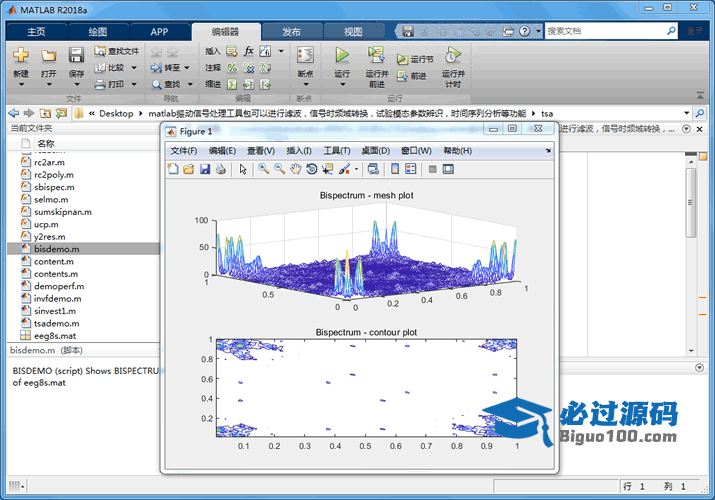Open Figure 1 File (文件) menu
715x500 pixels.
coord(184,151)
